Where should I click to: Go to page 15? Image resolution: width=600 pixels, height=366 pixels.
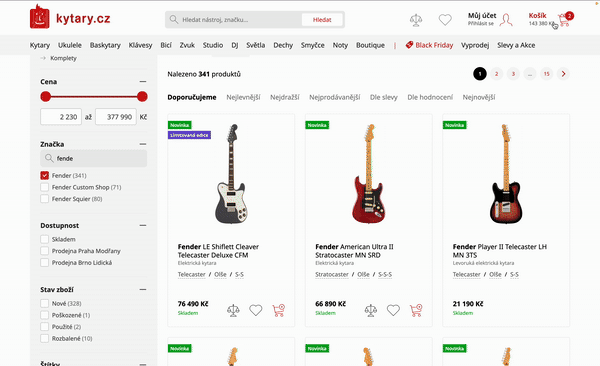(546, 74)
